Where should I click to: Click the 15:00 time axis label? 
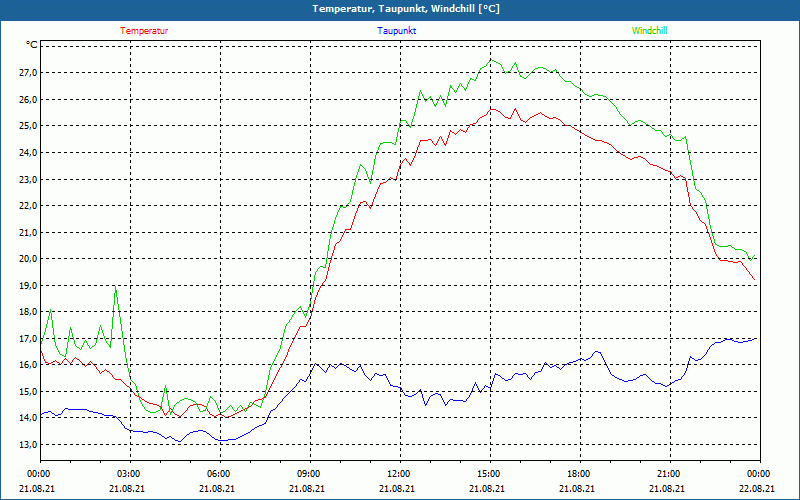(x=490, y=474)
